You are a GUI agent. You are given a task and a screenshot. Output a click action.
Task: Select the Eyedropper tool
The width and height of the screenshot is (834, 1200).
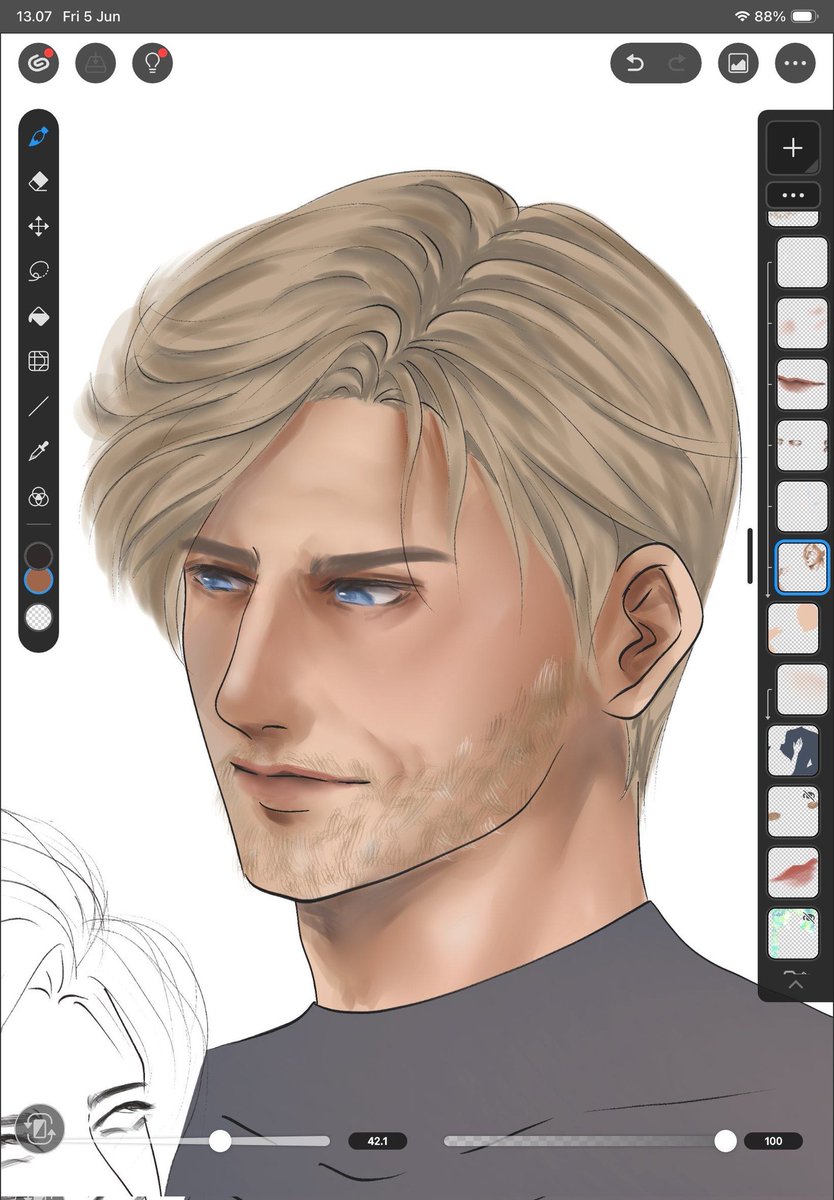point(39,452)
